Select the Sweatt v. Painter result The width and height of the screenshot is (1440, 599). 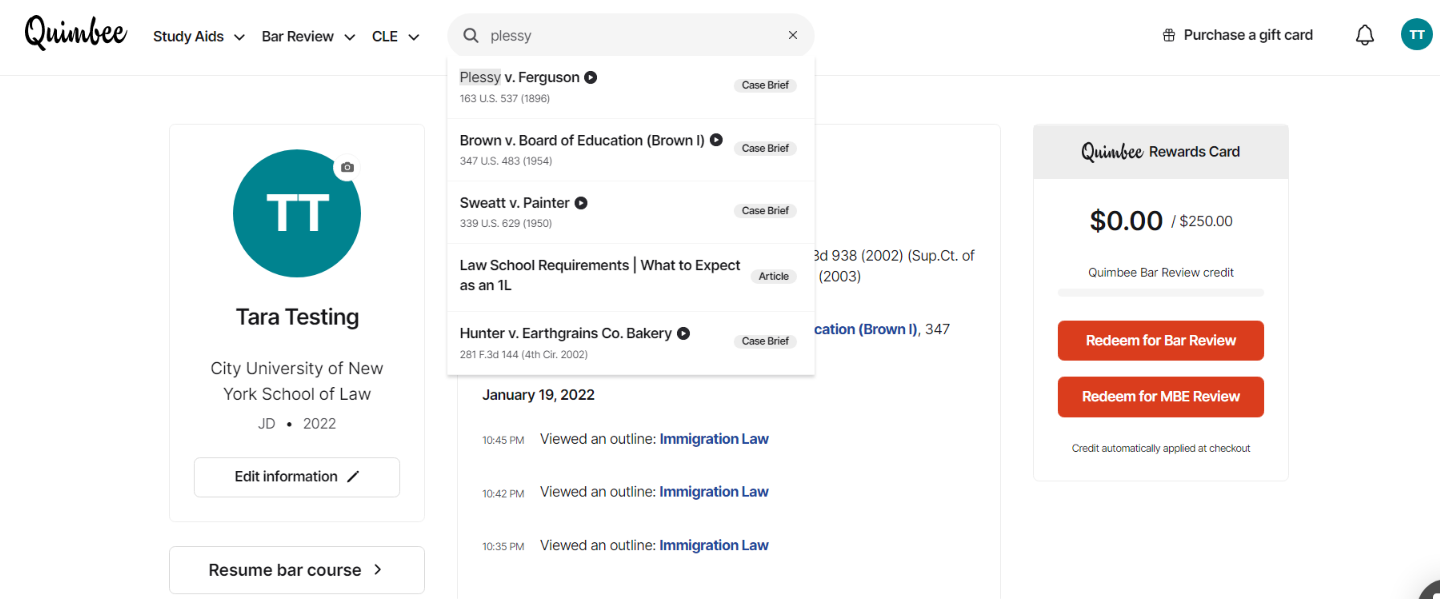631,212
